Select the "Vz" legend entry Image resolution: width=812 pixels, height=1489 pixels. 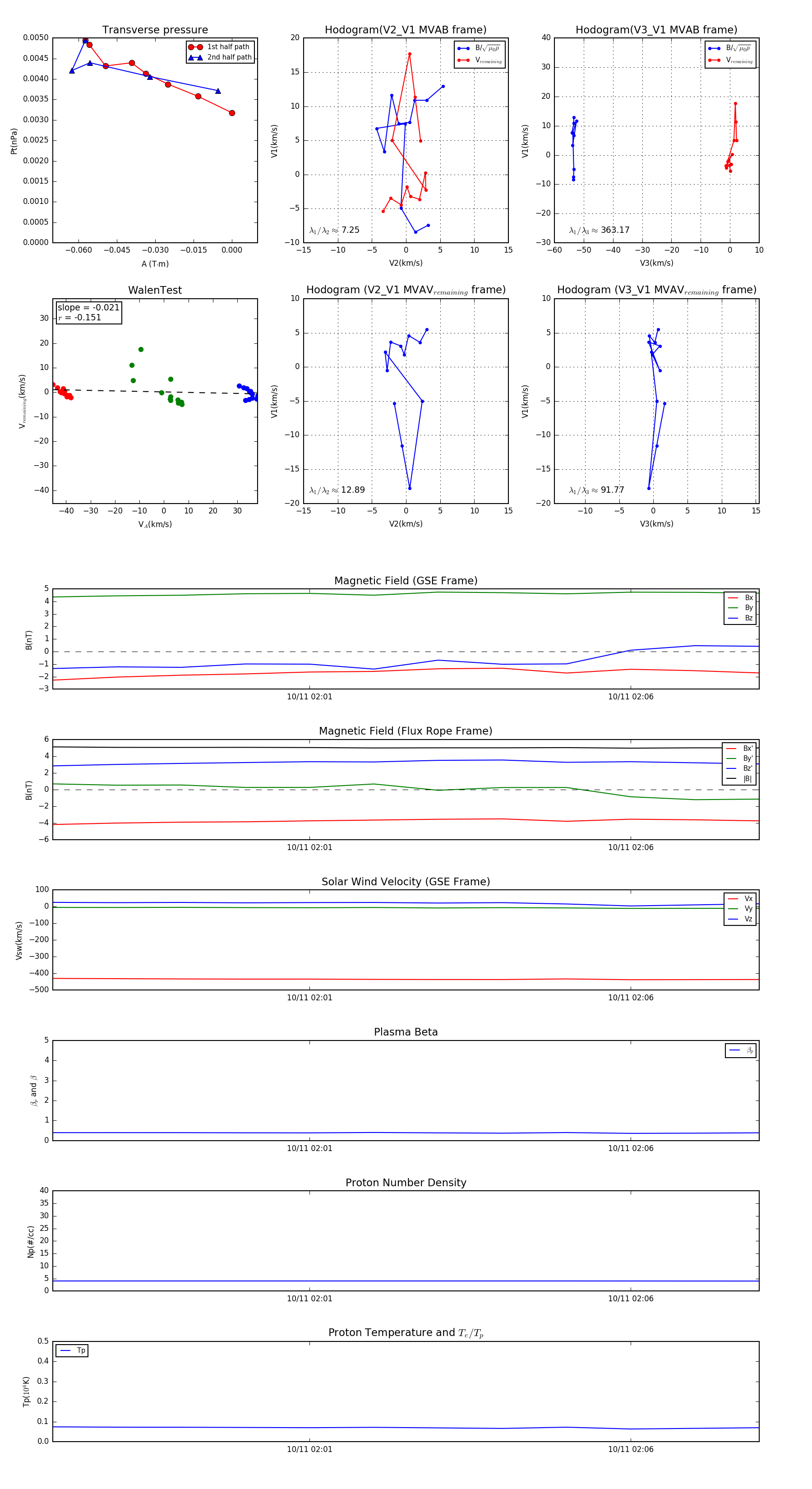click(x=740, y=919)
